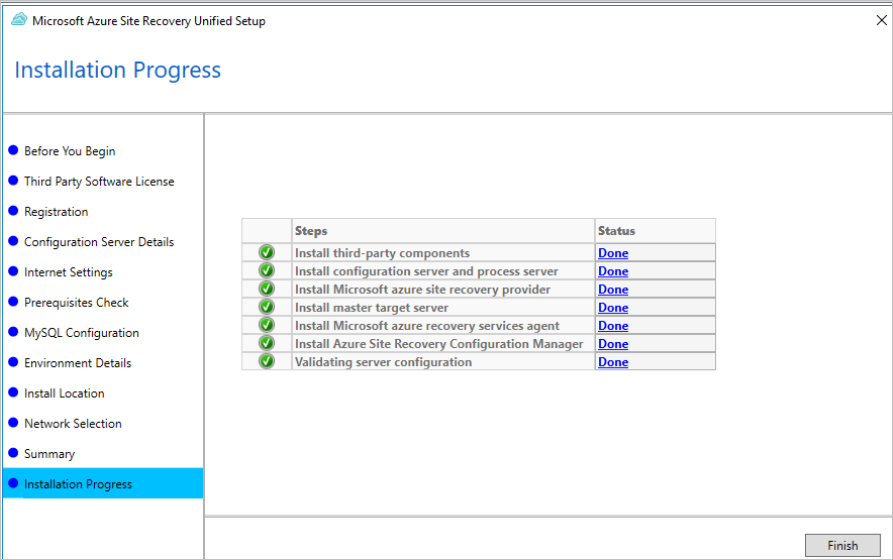The image size is (893, 560).
Task: Select Network Selection step
Action: click(x=73, y=423)
